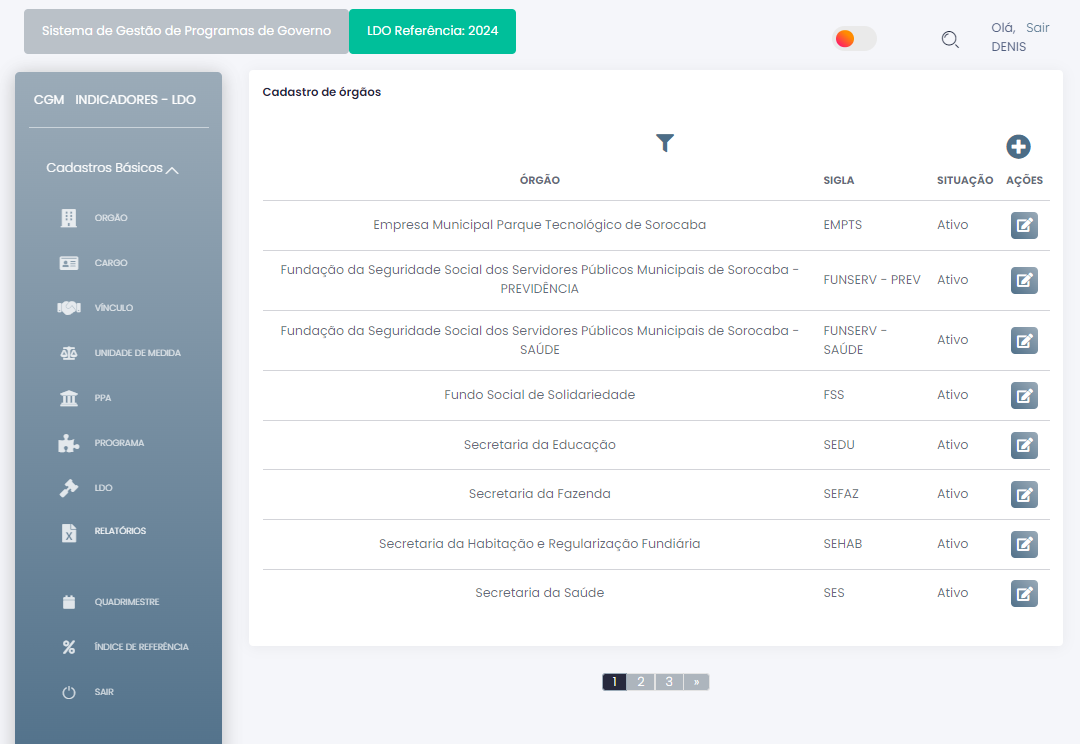Image resolution: width=1080 pixels, height=744 pixels.
Task: Open the CARGO menu entry
Action: pos(111,263)
